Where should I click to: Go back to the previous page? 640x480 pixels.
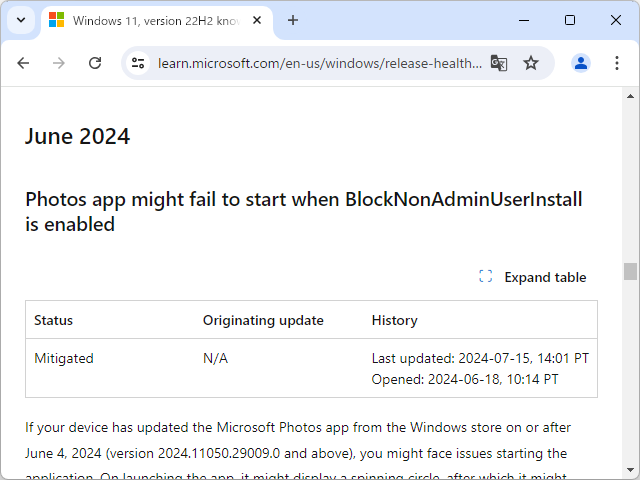click(x=24, y=63)
